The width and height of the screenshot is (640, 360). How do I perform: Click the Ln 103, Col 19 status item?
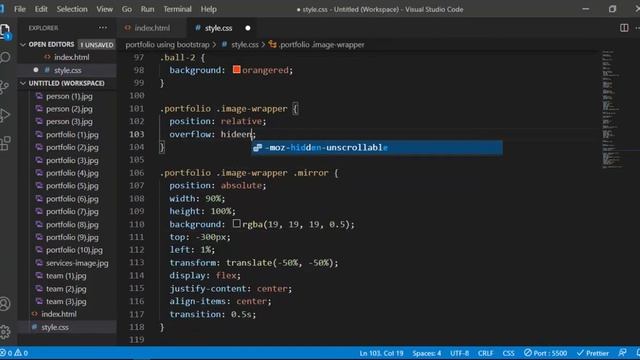point(381,353)
